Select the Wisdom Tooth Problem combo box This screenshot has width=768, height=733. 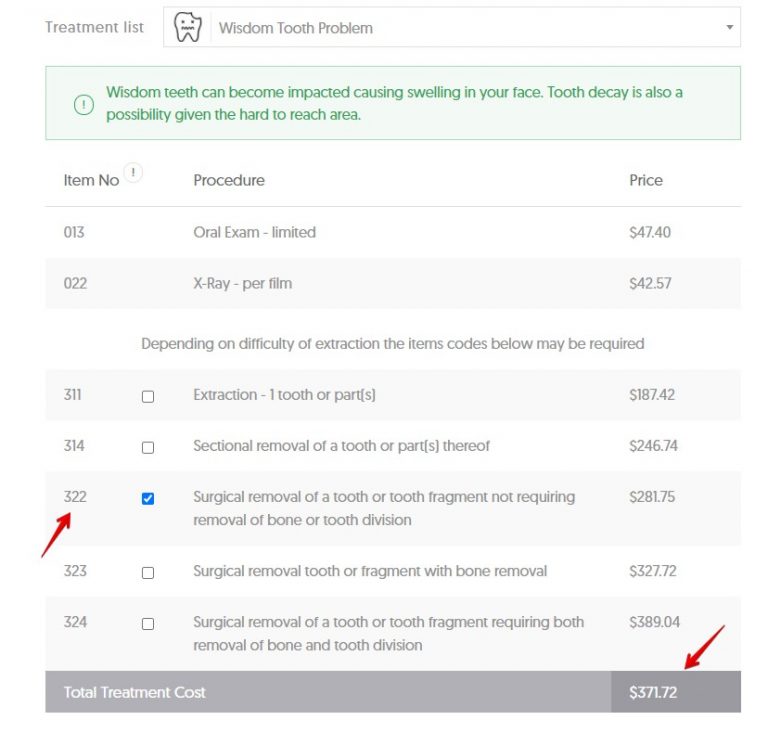[x=452, y=28]
